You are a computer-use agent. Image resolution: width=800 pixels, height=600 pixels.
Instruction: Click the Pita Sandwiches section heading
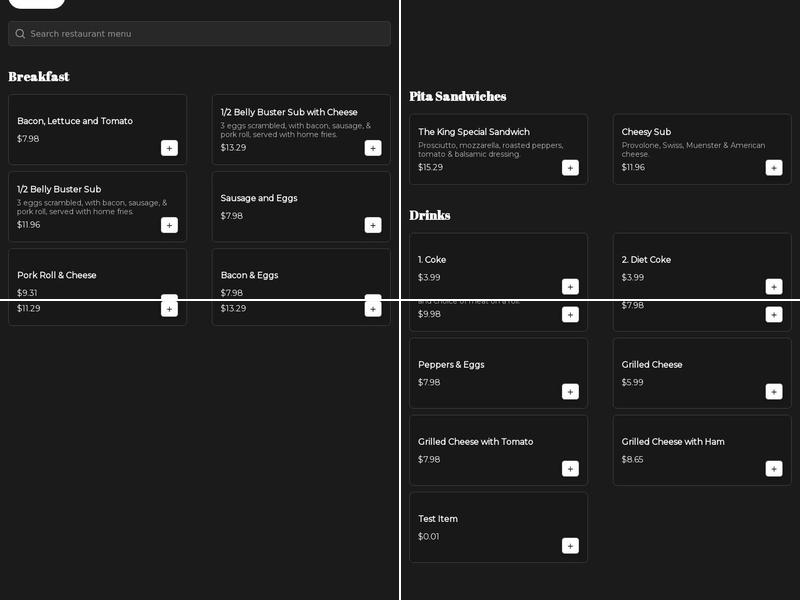457,97
